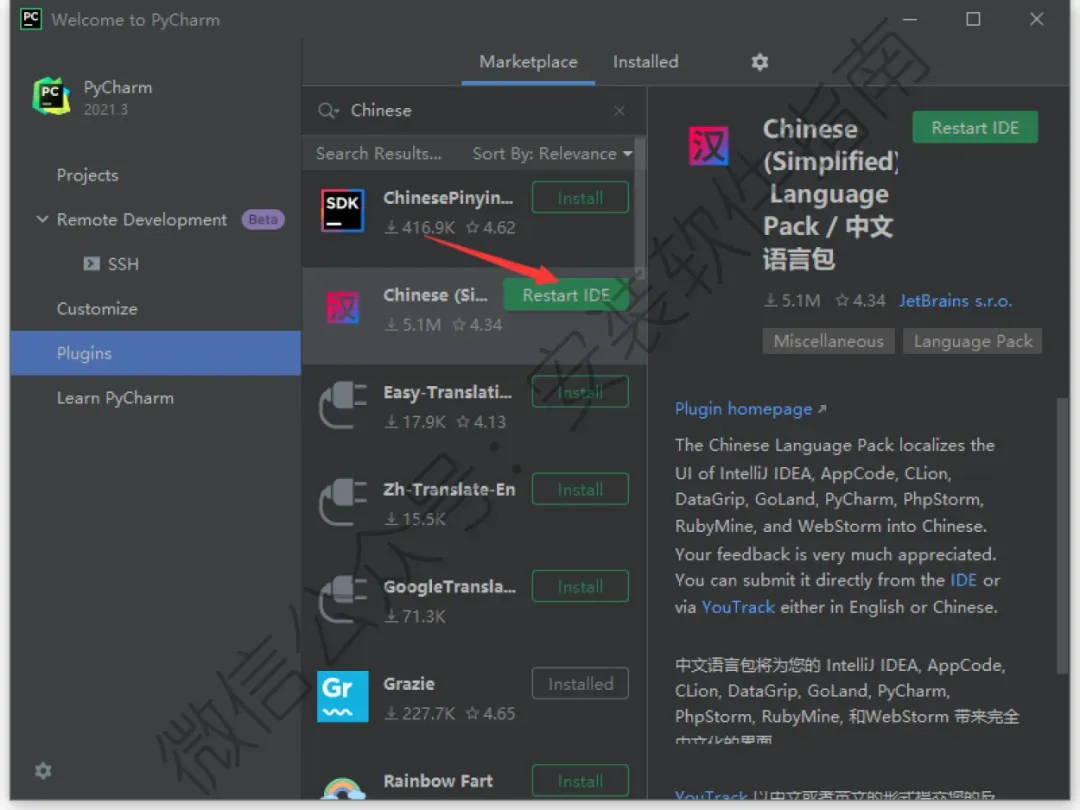Click Restart IDE in the plugin list

(566, 295)
